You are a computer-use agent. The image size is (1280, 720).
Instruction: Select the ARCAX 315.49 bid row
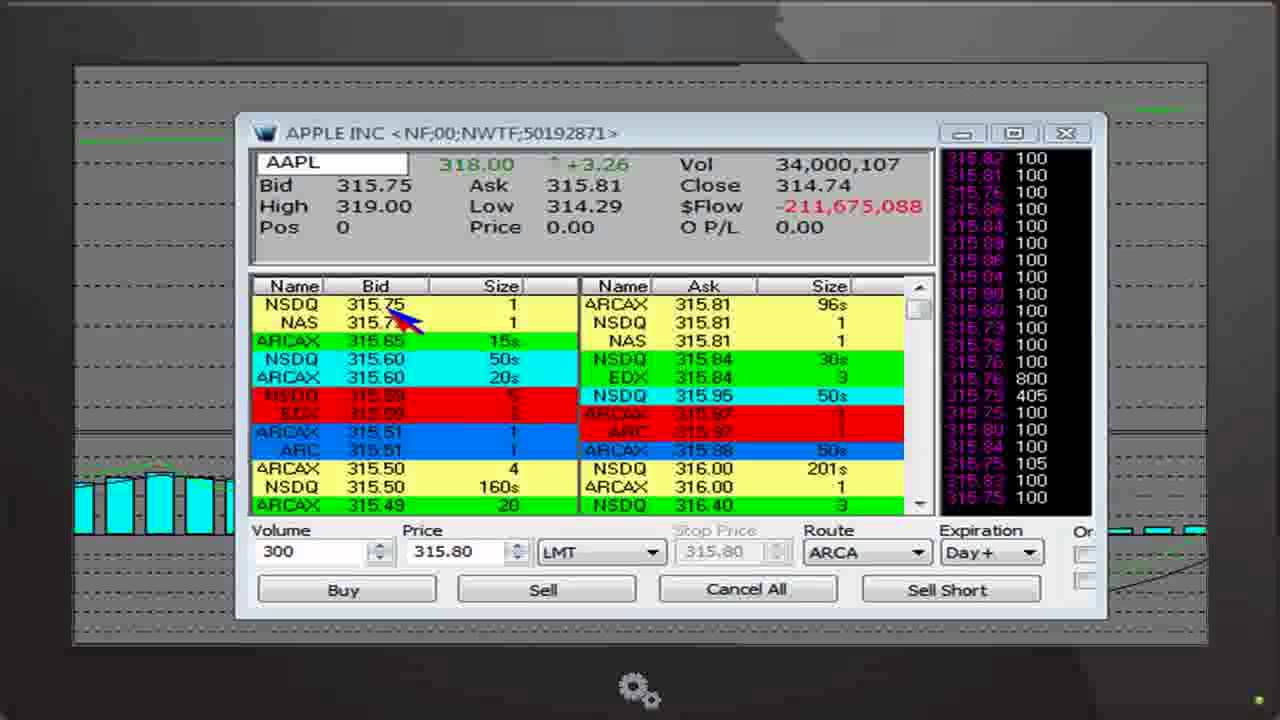(x=414, y=505)
